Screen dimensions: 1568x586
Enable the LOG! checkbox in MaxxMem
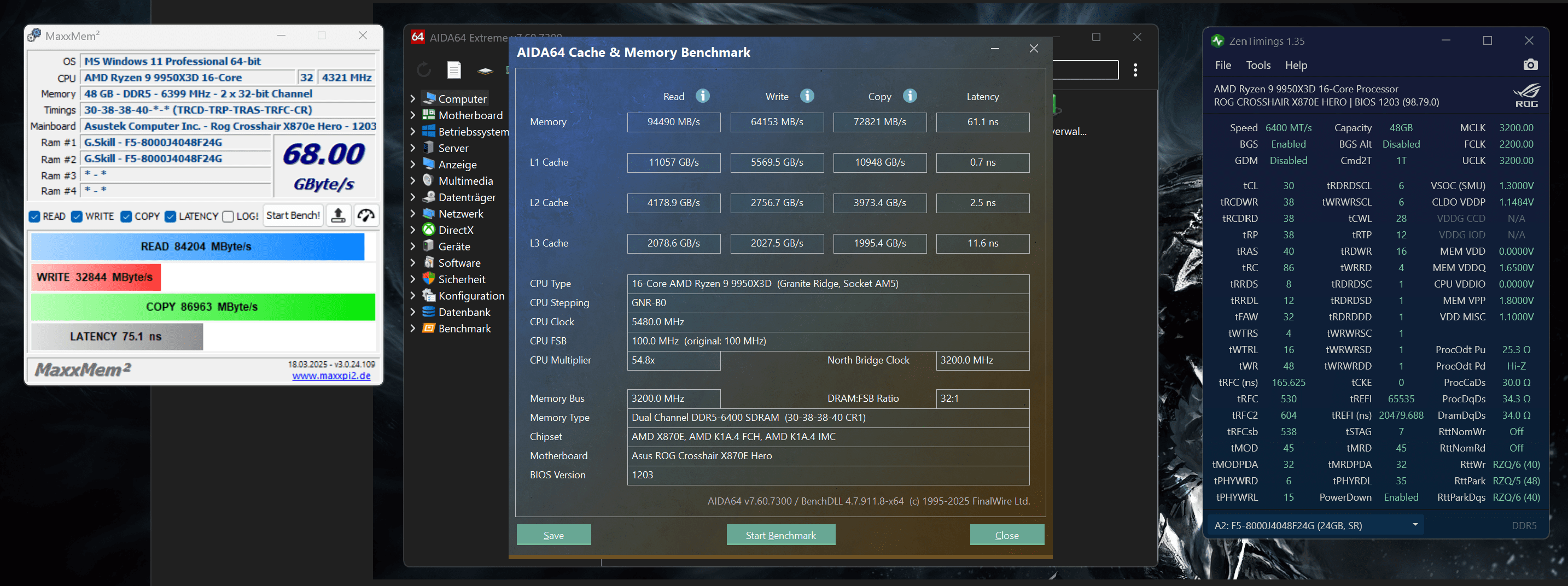[x=228, y=216]
